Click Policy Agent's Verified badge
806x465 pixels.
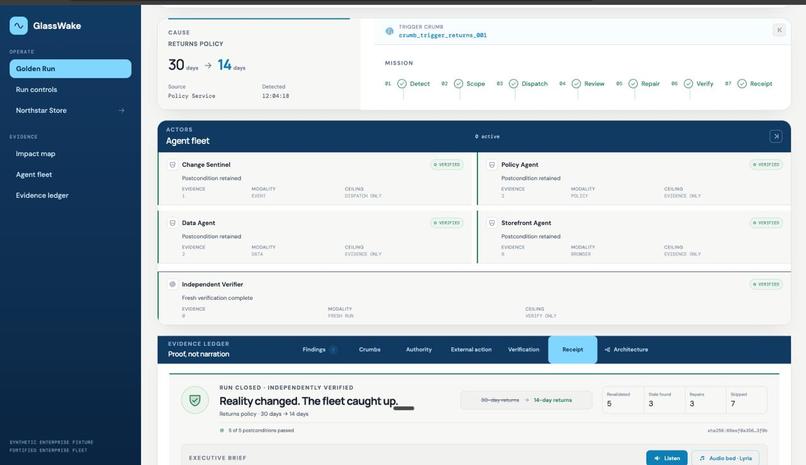click(766, 165)
